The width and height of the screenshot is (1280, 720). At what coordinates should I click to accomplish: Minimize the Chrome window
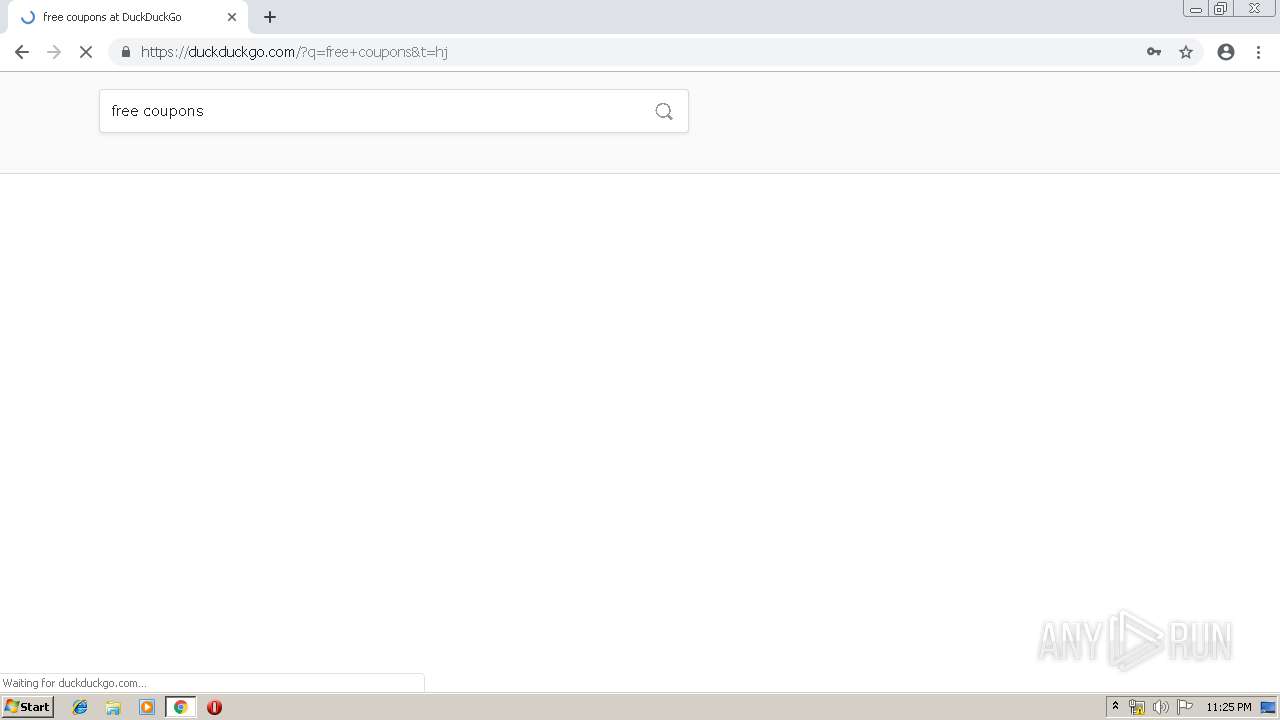(x=1195, y=9)
